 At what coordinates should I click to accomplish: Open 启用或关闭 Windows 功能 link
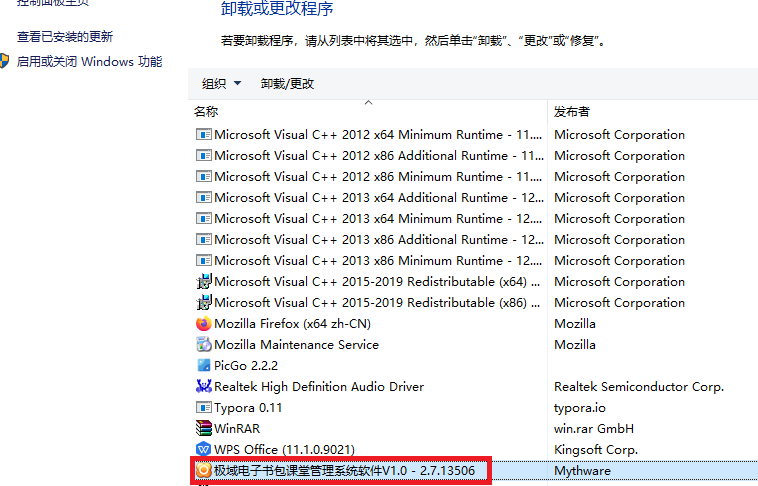point(89,61)
